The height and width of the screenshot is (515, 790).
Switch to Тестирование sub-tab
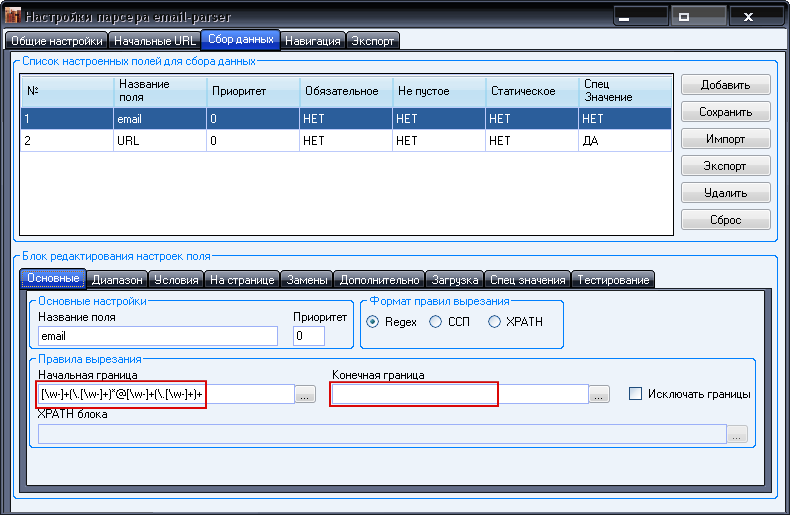(x=613, y=280)
